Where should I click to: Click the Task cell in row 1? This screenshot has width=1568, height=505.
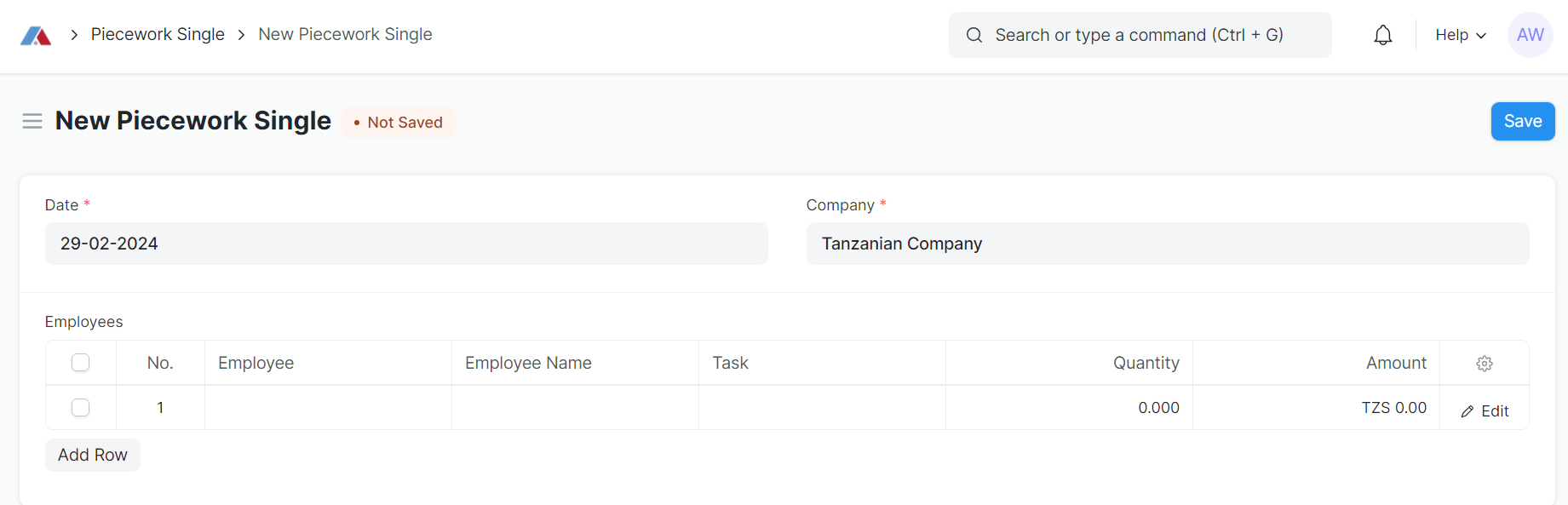(821, 408)
